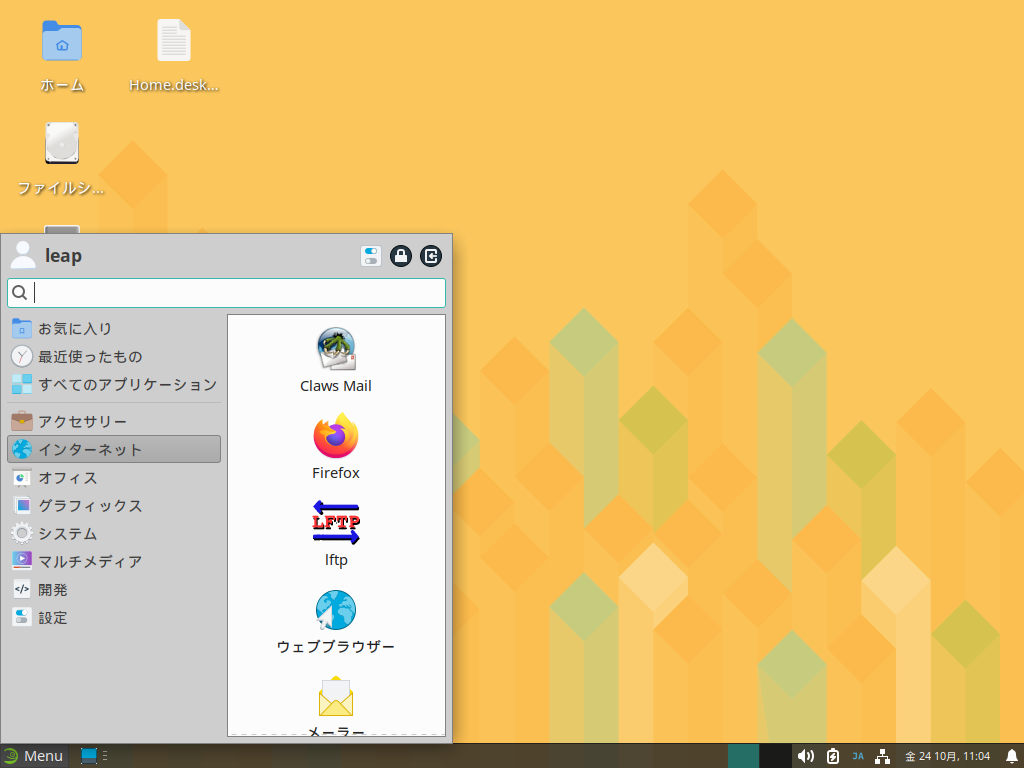The height and width of the screenshot is (768, 1024).
Task: Open settings manager toggle icon in menu header
Action: pyautogui.click(x=371, y=256)
